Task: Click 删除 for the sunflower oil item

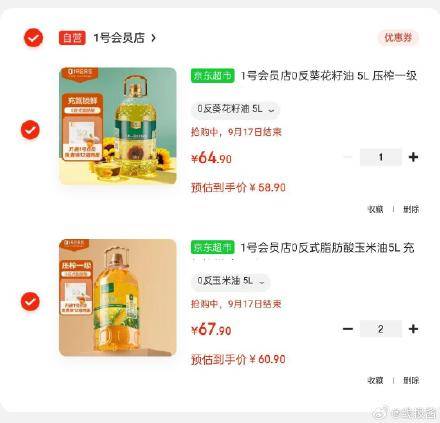Action: point(411,209)
